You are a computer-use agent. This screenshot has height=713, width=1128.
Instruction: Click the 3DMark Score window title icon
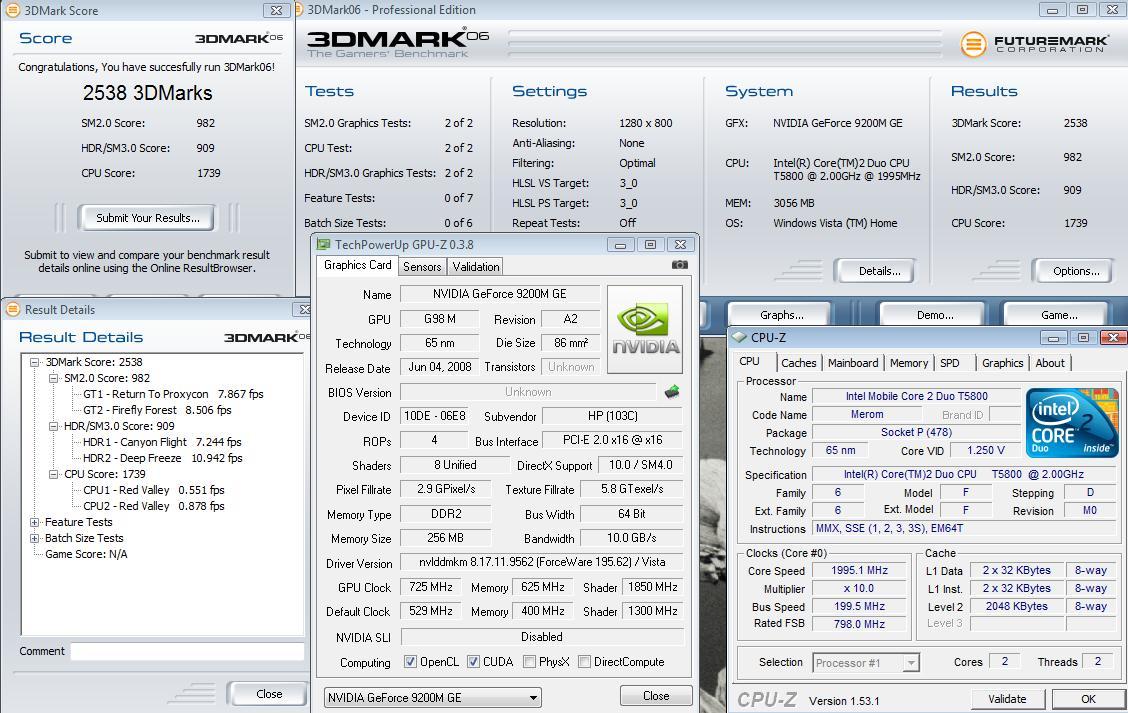12,10
